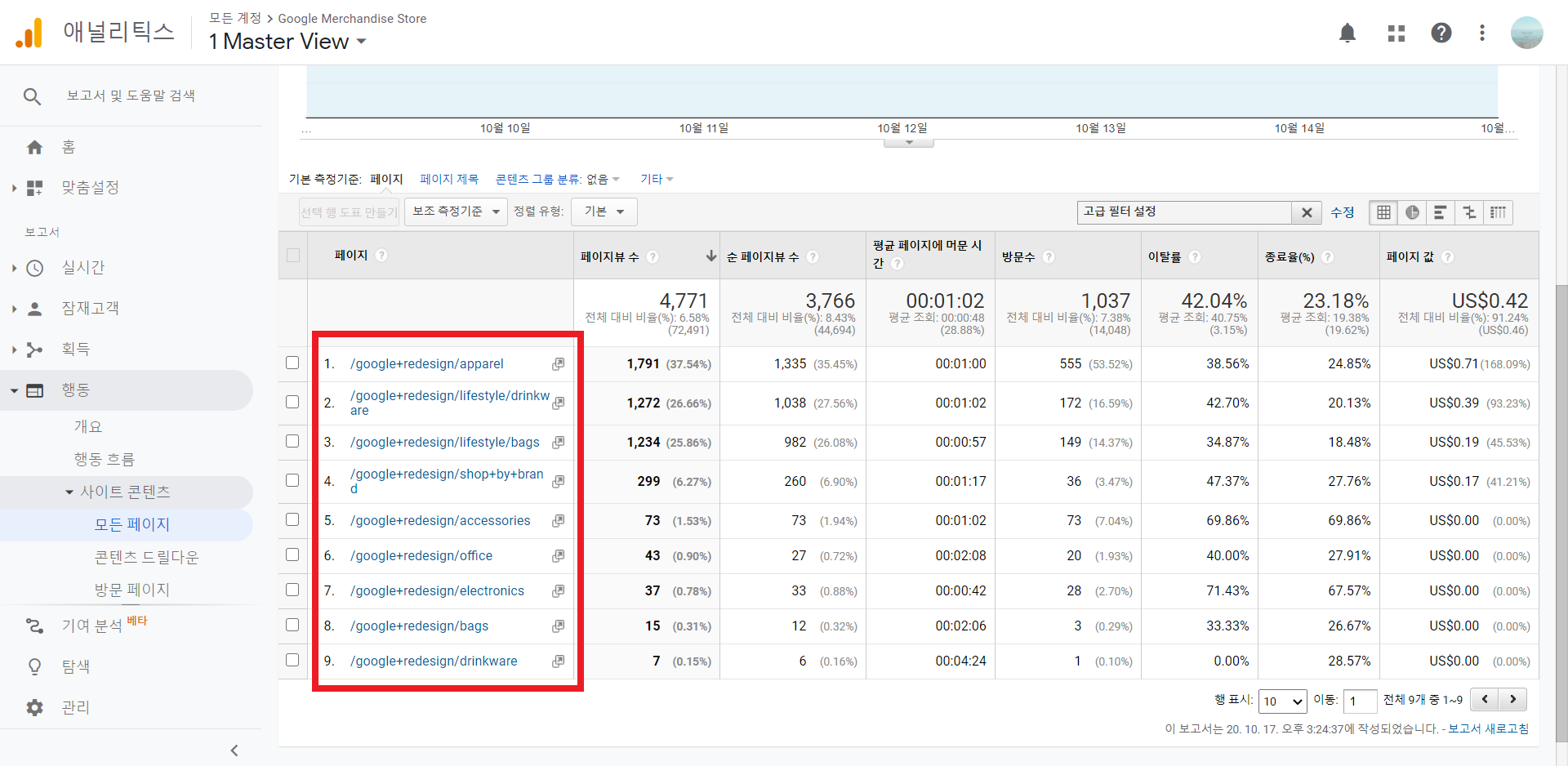Open /google+redesign/bags external link icon

(559, 626)
